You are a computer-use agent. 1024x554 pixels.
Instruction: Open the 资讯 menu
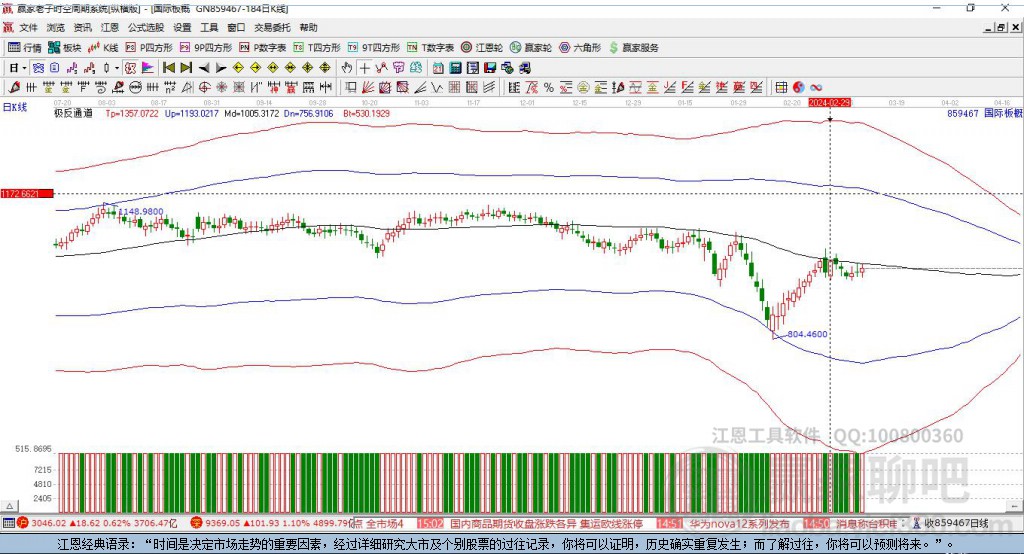point(82,27)
